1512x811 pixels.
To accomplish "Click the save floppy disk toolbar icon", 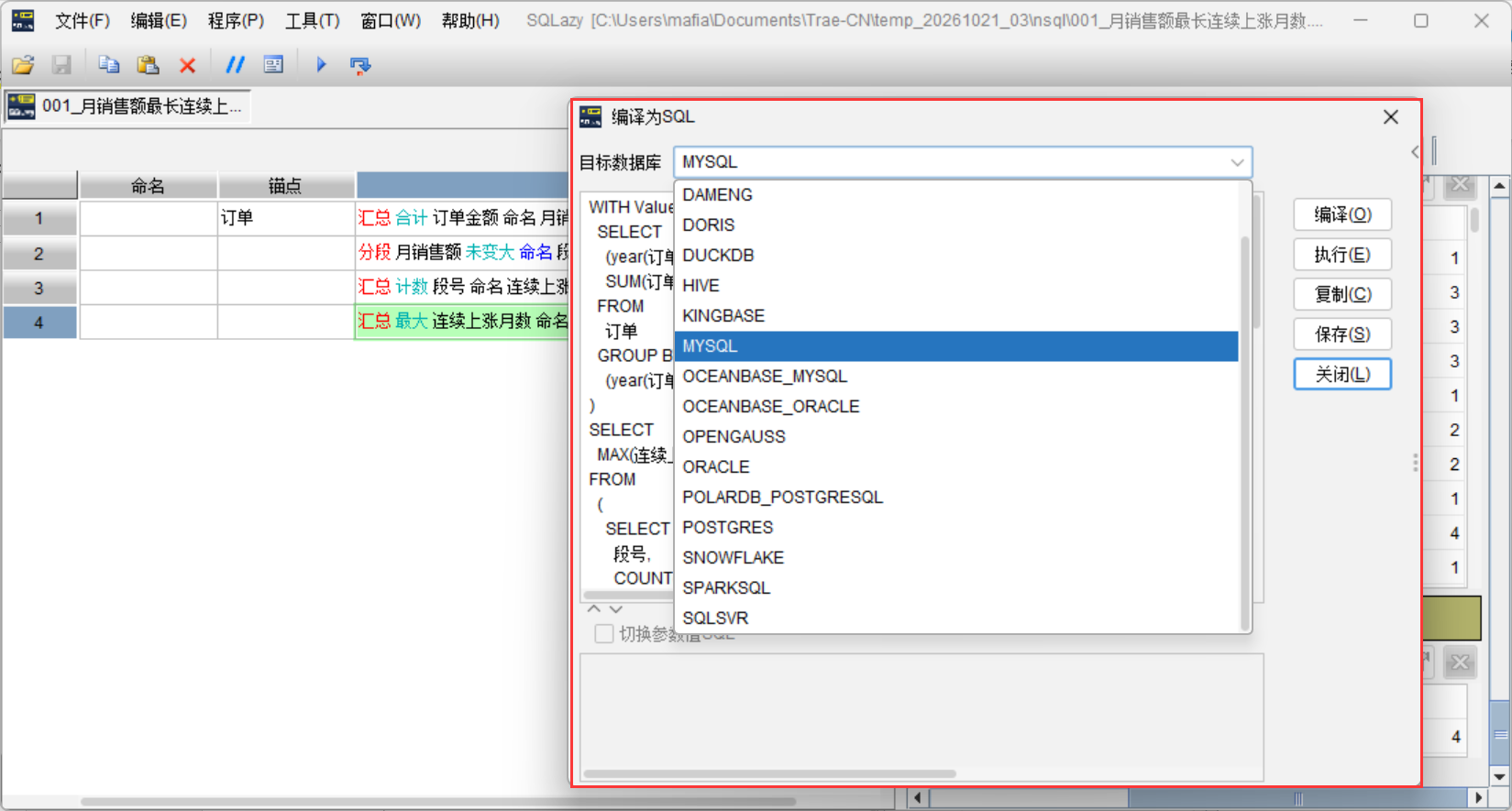I will pos(61,64).
